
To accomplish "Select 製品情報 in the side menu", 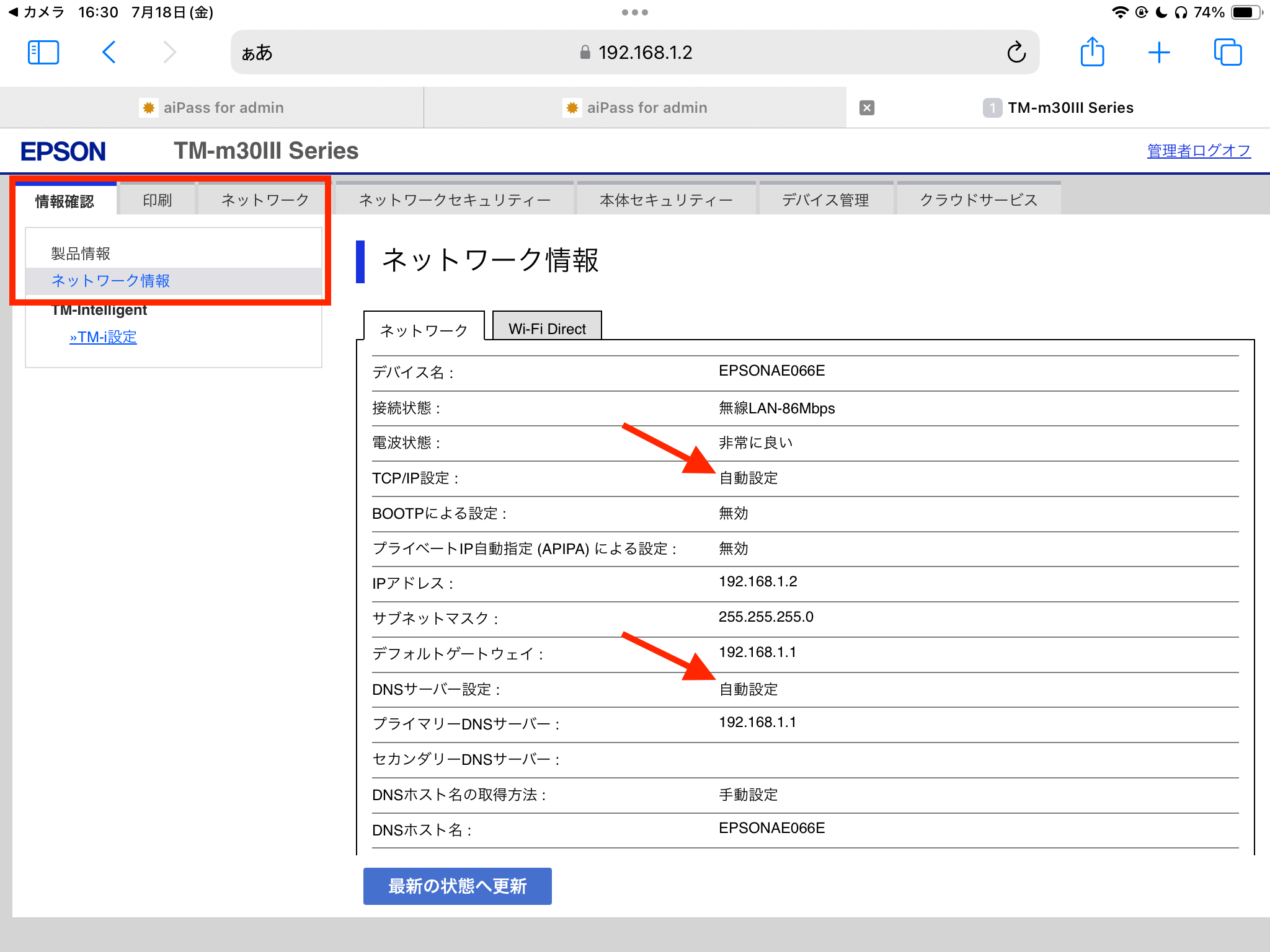I will pos(81,253).
